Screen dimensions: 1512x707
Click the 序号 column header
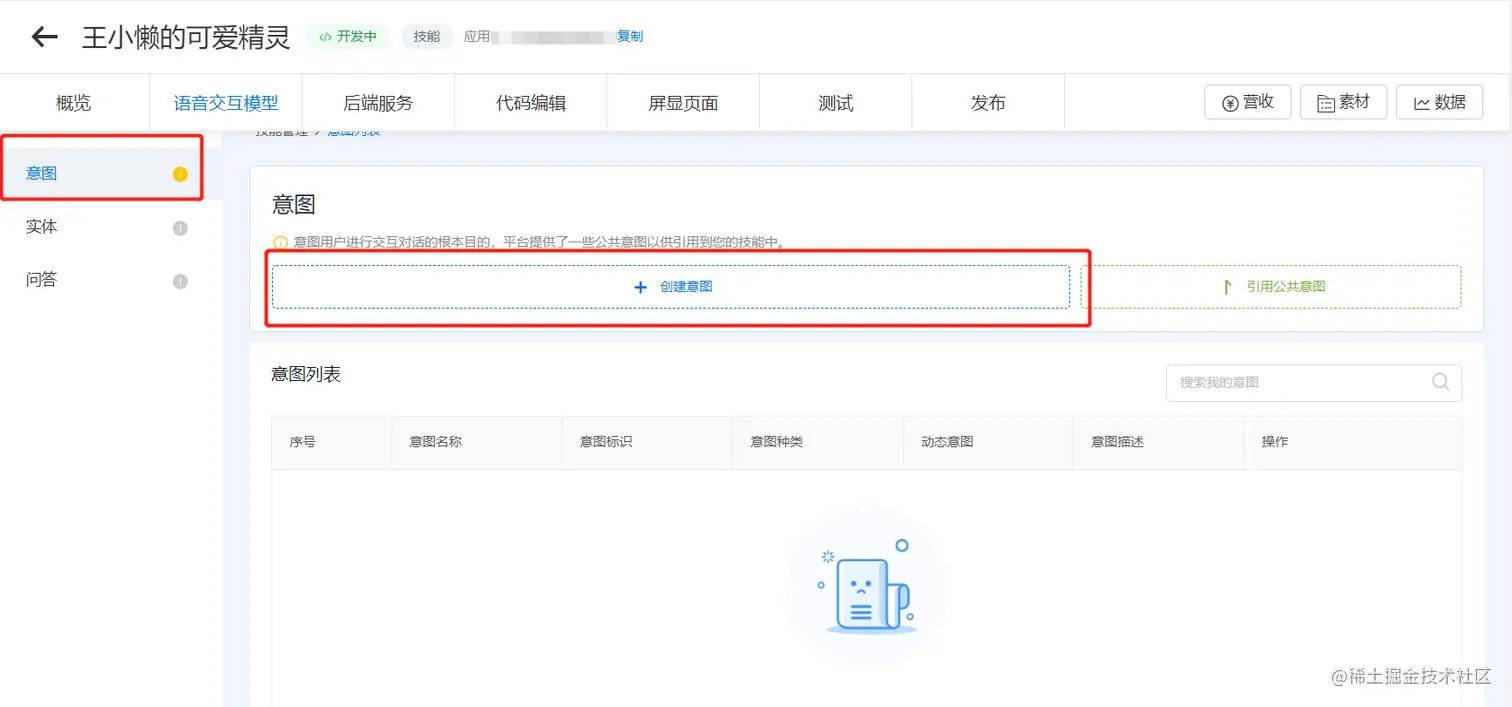pos(331,441)
